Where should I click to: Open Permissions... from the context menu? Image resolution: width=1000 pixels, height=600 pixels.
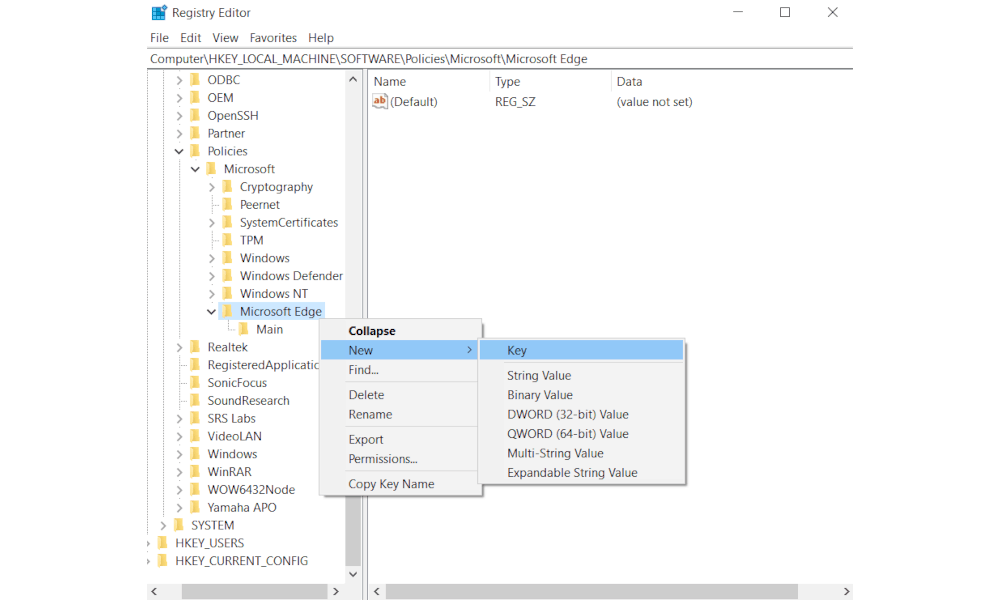pos(400,459)
